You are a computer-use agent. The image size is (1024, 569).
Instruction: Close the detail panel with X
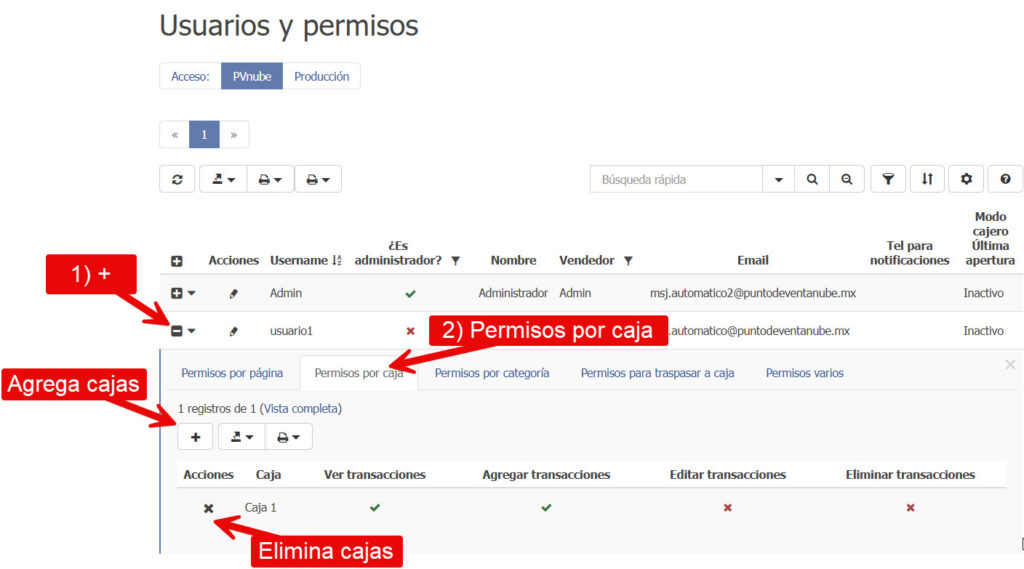pos(1010,365)
